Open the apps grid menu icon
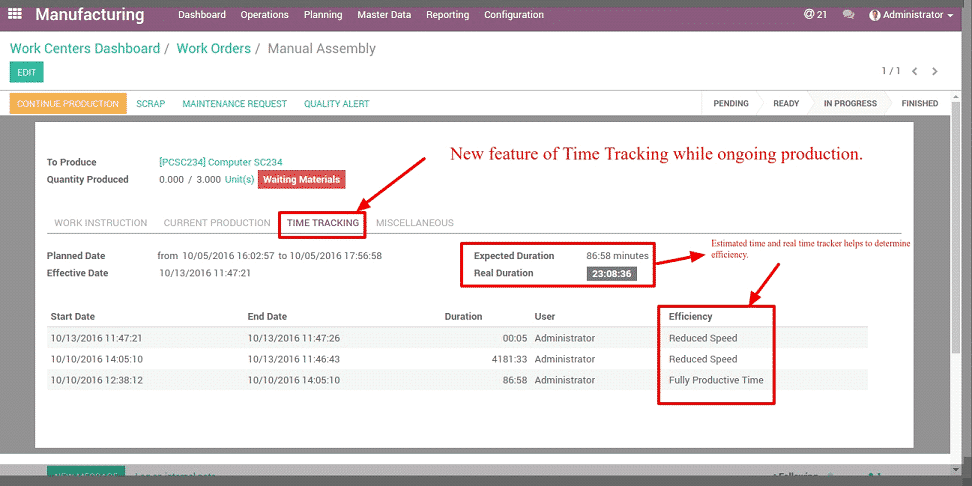Screen dimensions: 972x486 [16, 15]
